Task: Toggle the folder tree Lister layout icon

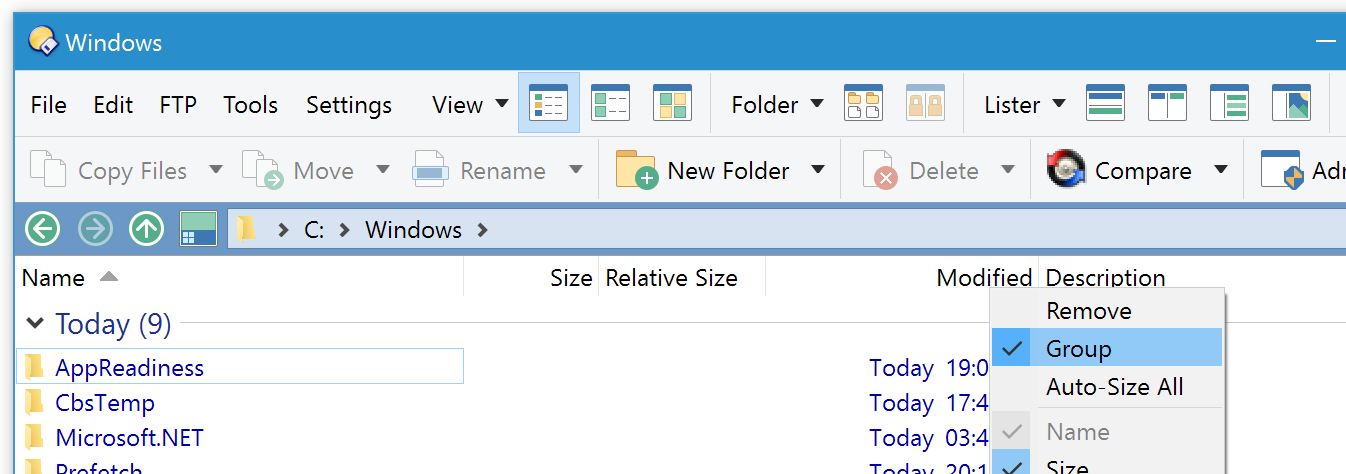Action: click(x=1229, y=103)
